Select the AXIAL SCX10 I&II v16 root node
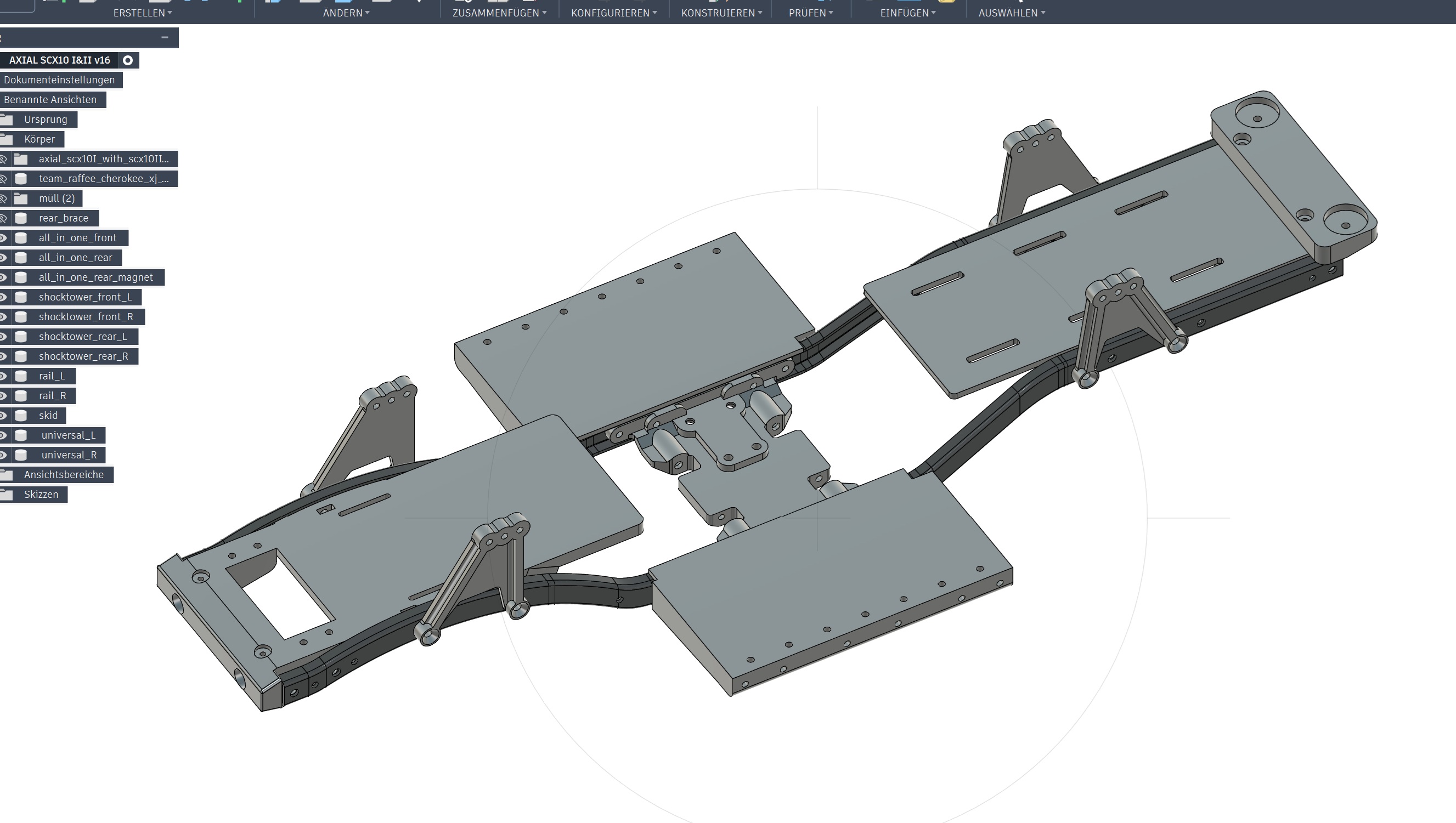This screenshot has width=1456, height=823. pos(59,60)
